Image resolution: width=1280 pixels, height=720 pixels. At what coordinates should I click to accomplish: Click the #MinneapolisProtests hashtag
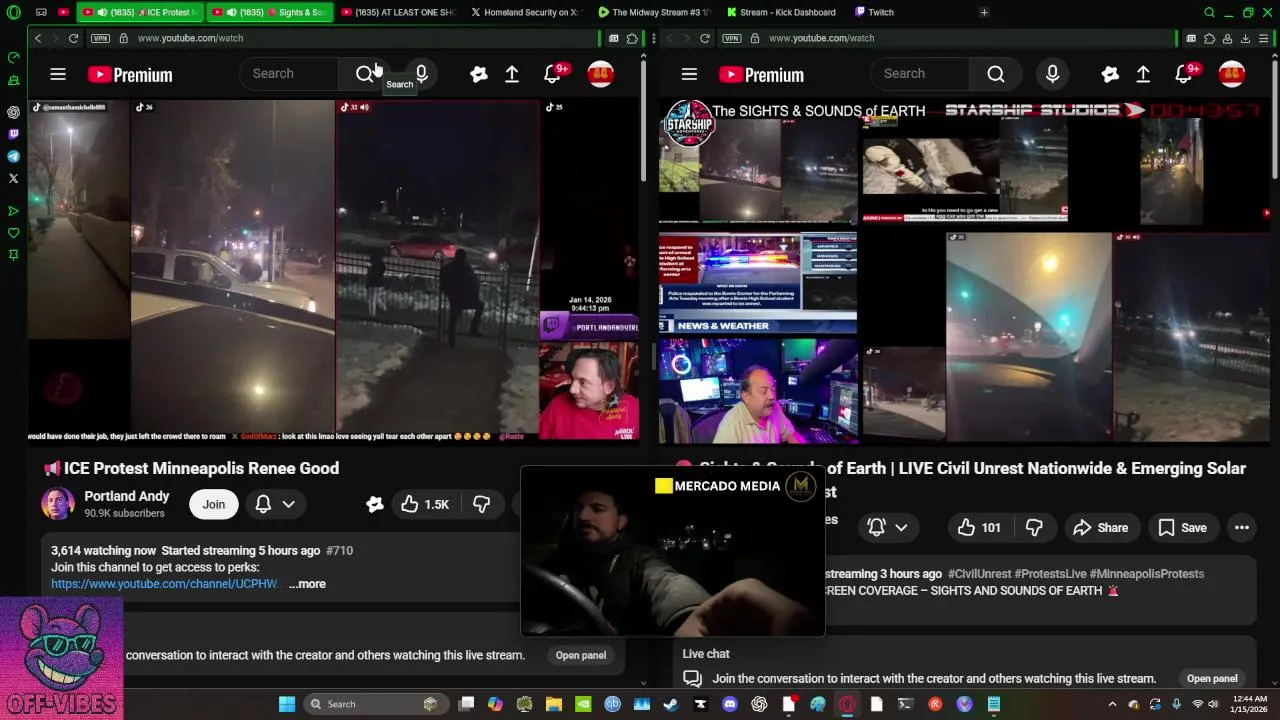click(x=1147, y=574)
